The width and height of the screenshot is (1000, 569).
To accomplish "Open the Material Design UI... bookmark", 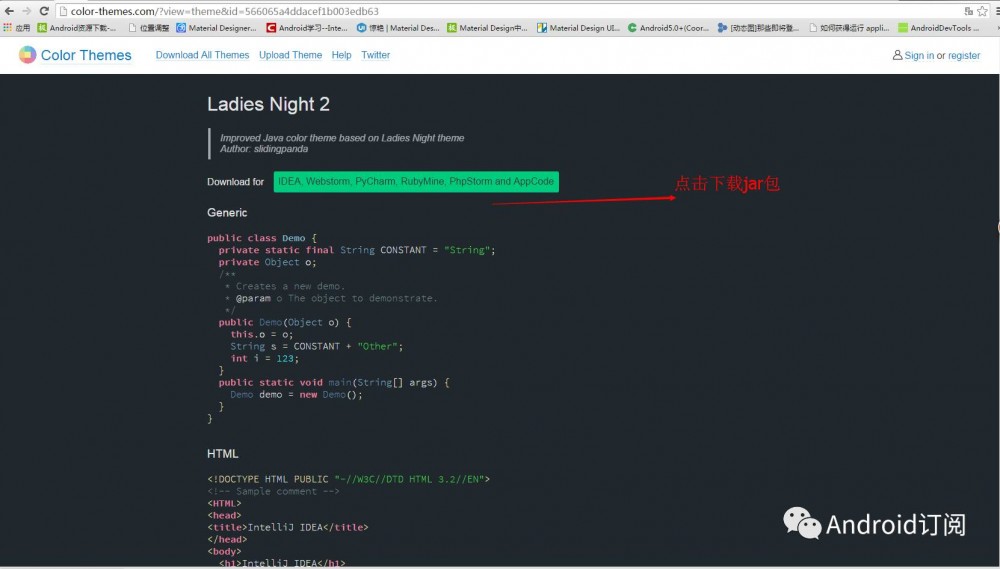I will (x=578, y=27).
